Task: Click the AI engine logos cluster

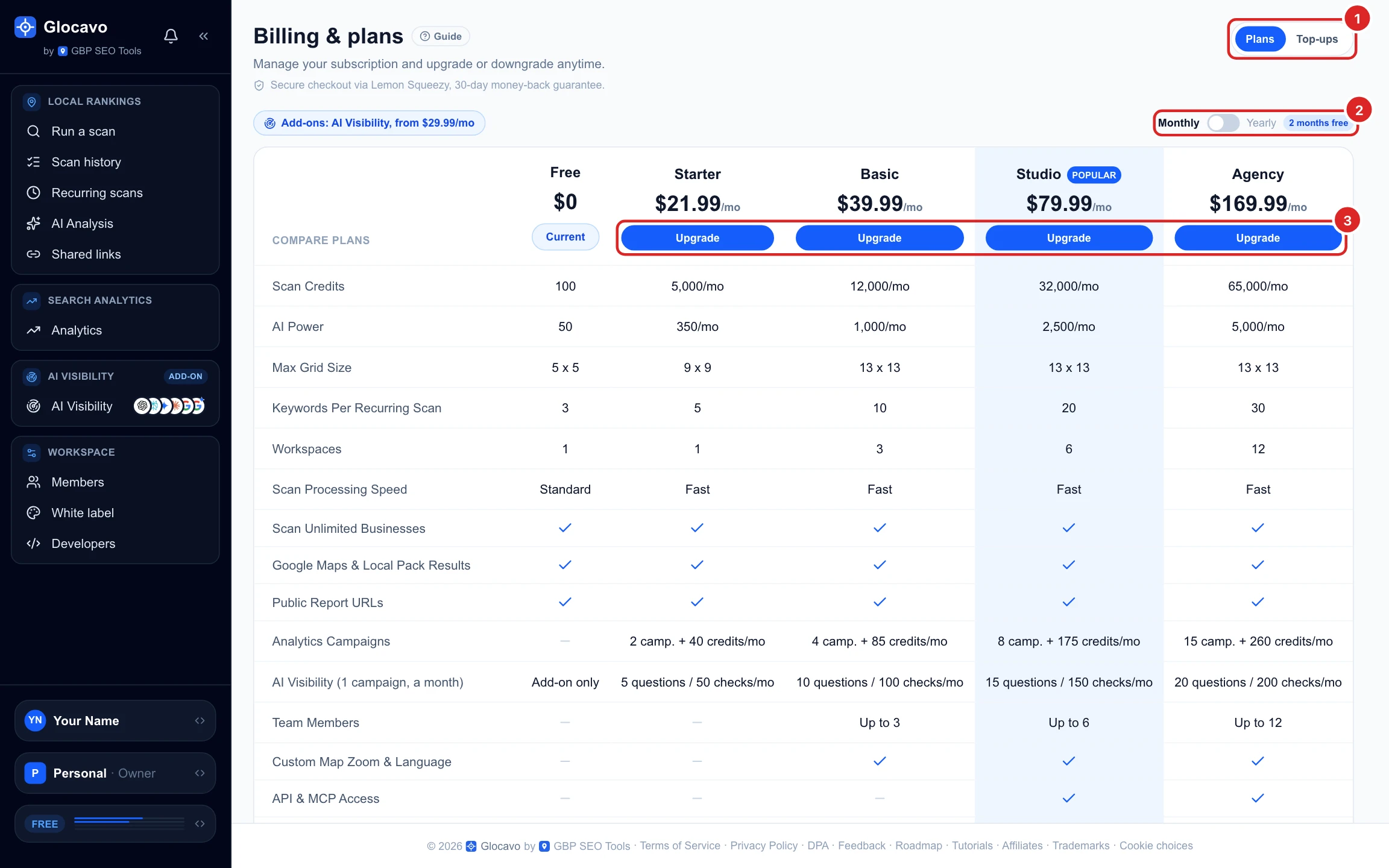Action: coord(169,406)
